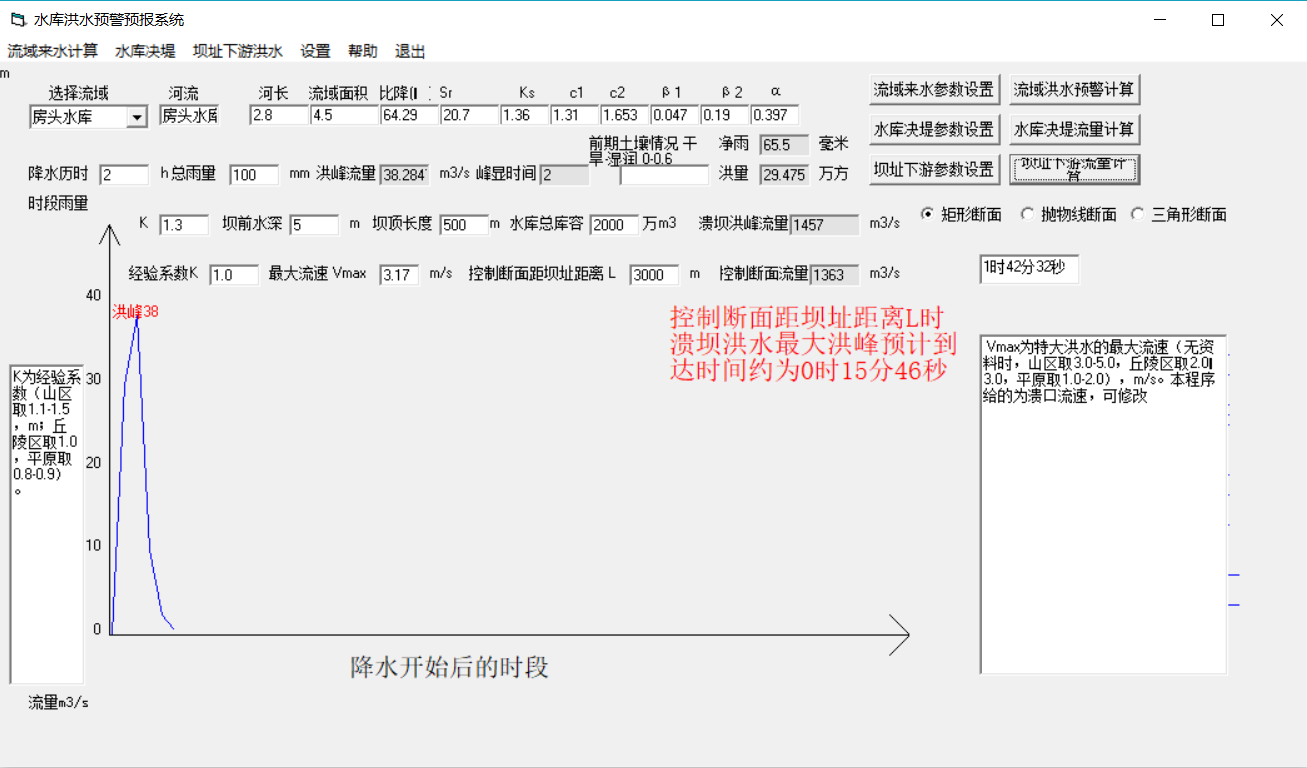1307x768 pixels.
Task: Click the app icon in title bar
Action: 18,20
